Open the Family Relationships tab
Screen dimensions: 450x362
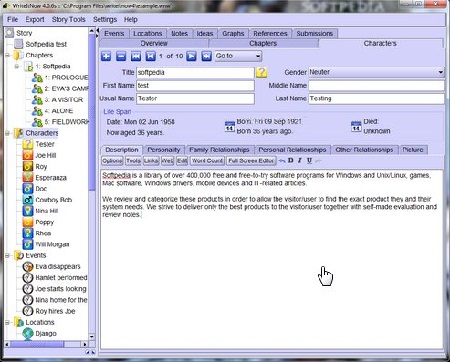click(x=219, y=150)
